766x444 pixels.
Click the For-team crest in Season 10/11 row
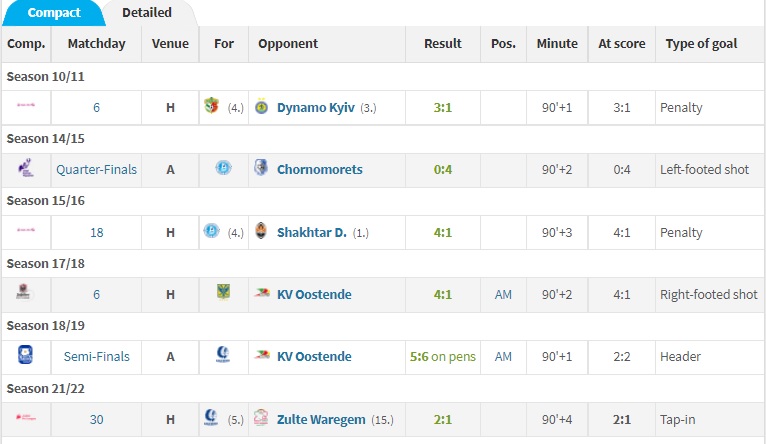click(x=211, y=107)
